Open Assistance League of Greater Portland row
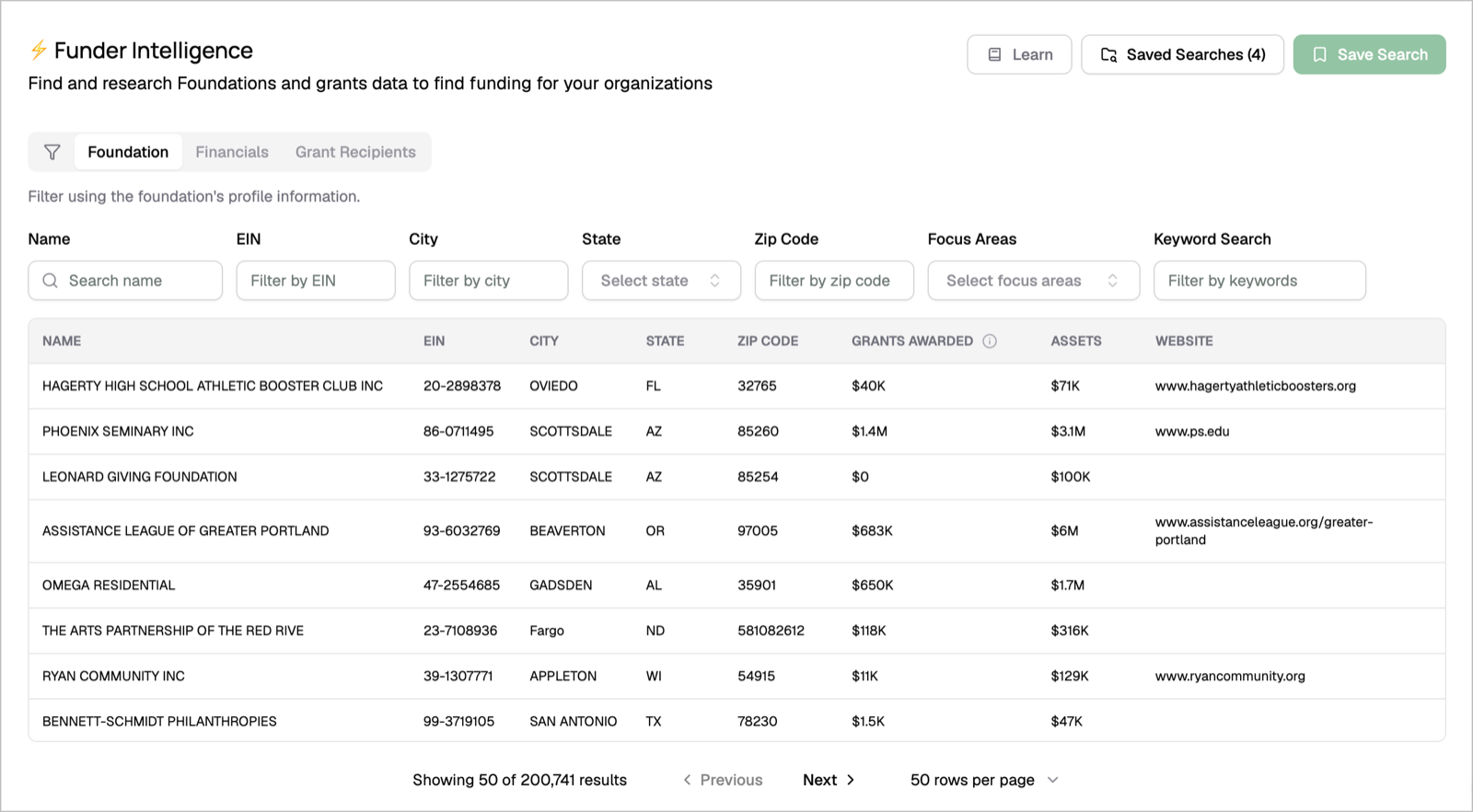The height and width of the screenshot is (812, 1473). pyautogui.click(x=736, y=531)
